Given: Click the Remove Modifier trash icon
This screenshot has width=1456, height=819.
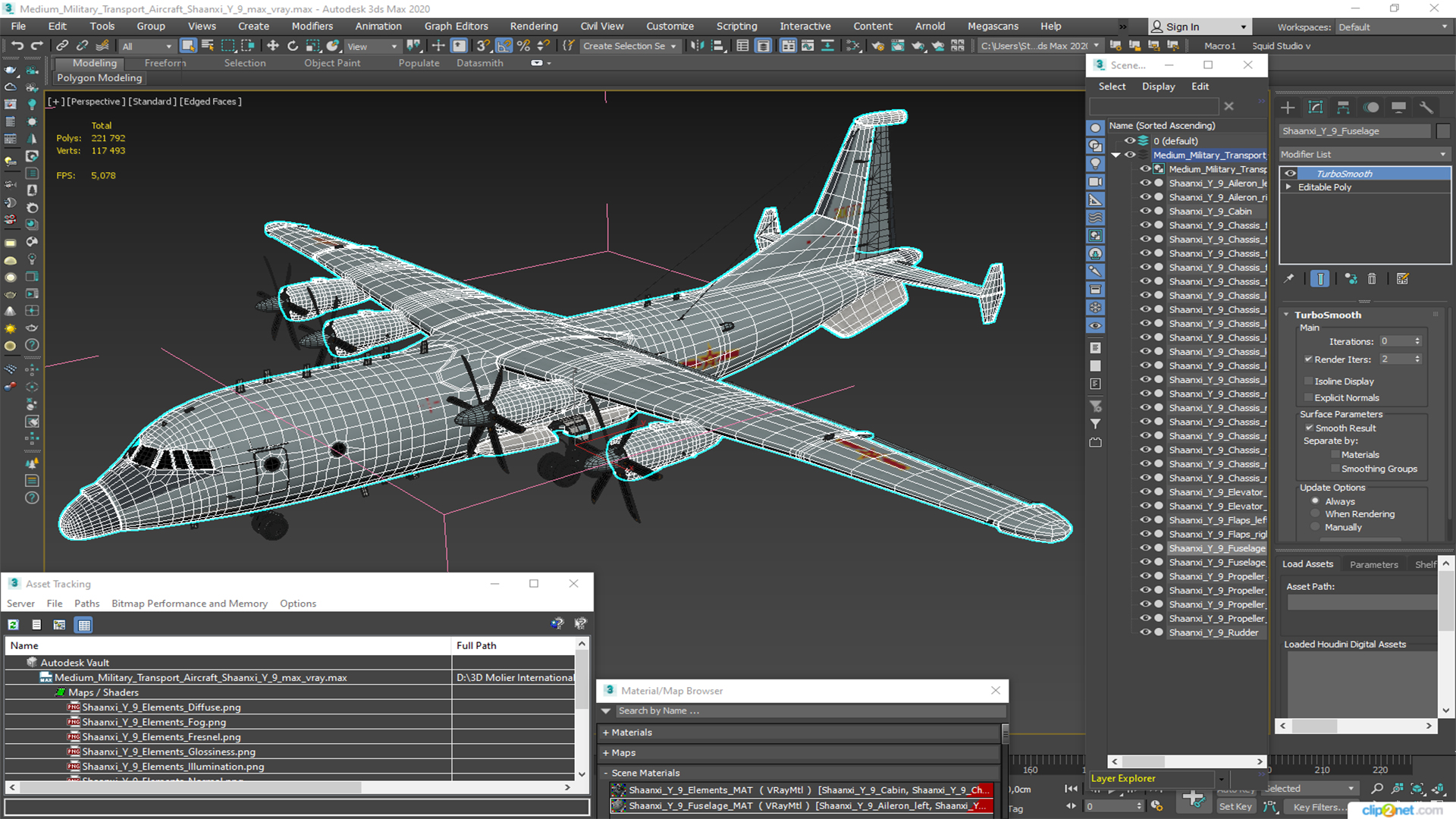Looking at the screenshot, I should [x=1372, y=279].
